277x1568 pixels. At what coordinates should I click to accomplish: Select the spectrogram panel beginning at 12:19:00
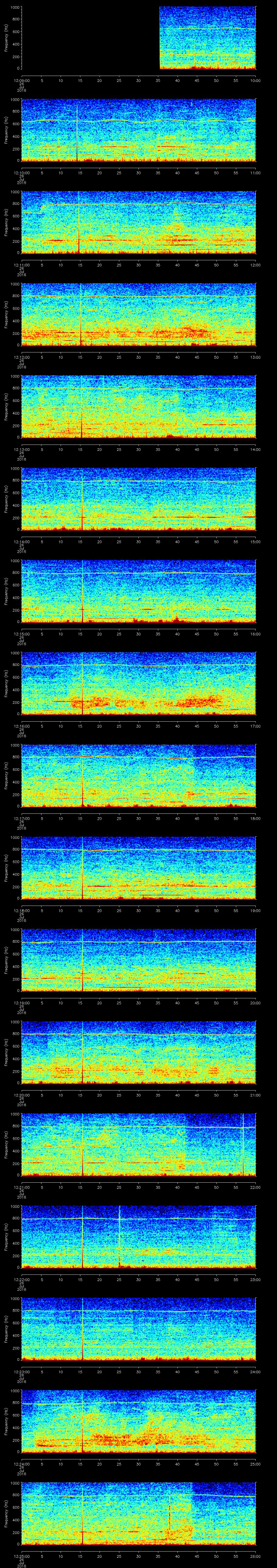[138, 960]
